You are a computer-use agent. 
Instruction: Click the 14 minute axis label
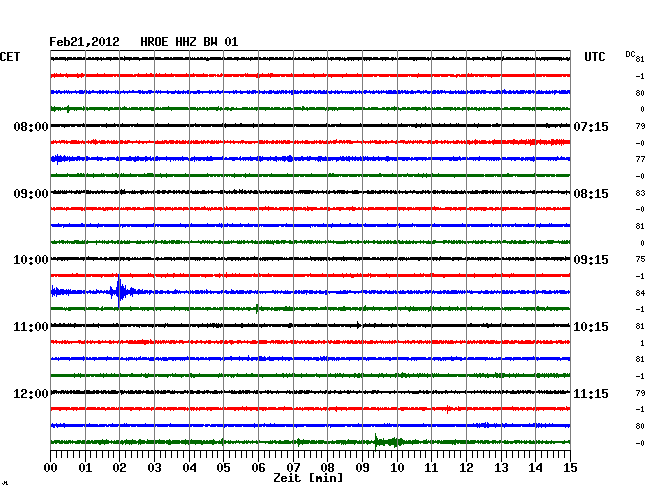tap(535, 468)
